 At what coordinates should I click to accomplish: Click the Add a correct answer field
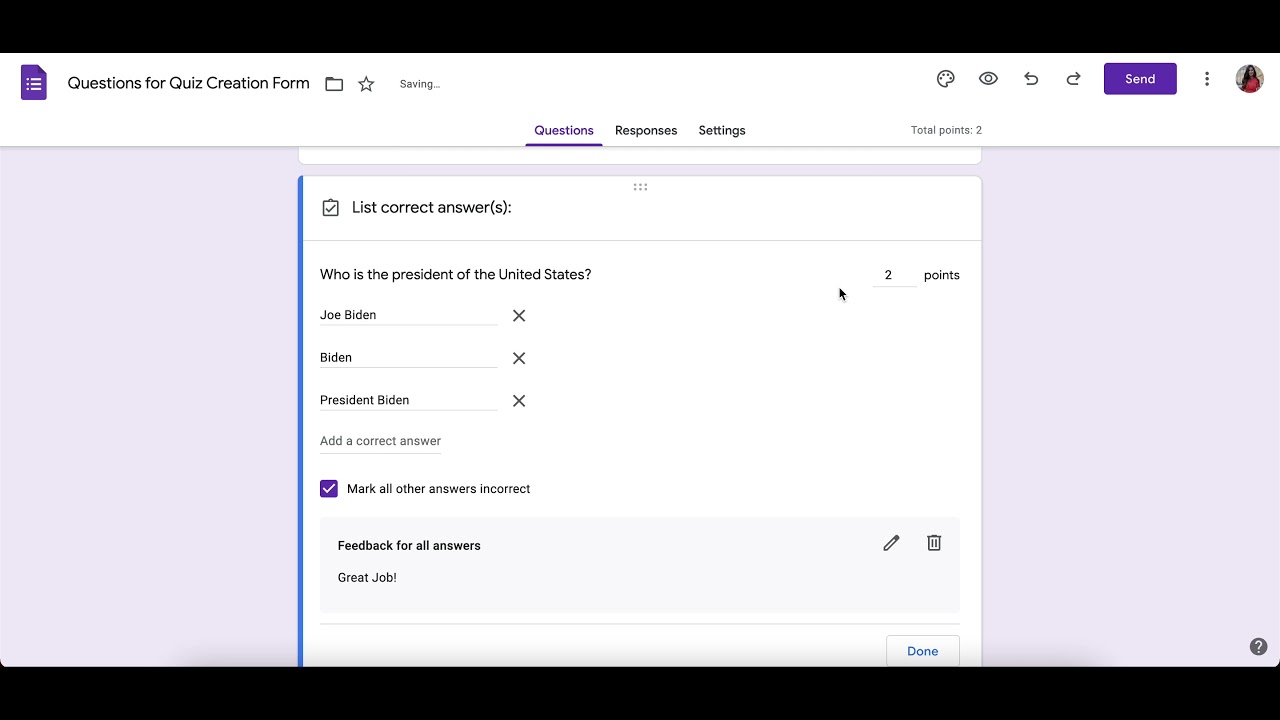click(380, 441)
